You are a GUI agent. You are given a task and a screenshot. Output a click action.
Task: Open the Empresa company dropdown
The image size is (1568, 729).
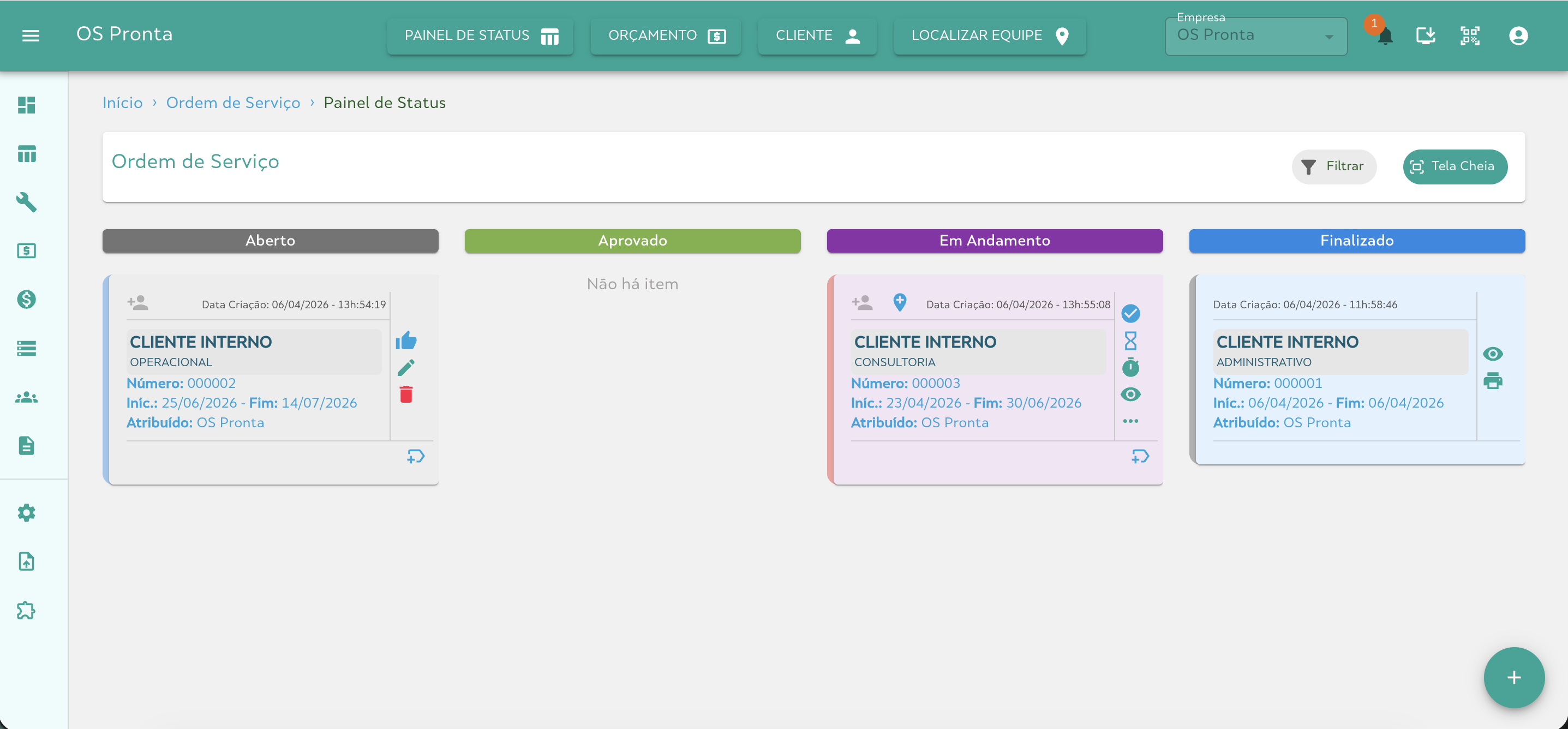pyautogui.click(x=1255, y=36)
